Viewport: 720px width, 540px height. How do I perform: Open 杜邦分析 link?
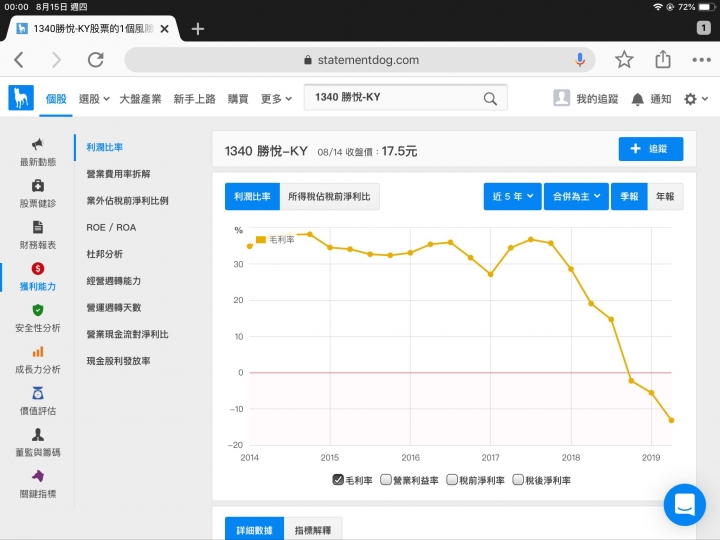click(x=105, y=254)
